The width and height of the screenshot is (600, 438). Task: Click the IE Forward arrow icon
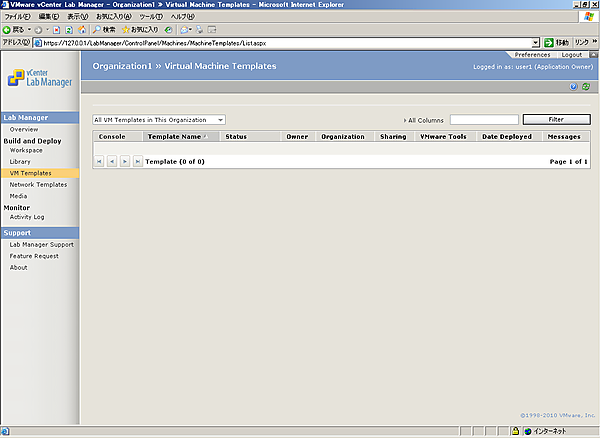click(x=38, y=30)
